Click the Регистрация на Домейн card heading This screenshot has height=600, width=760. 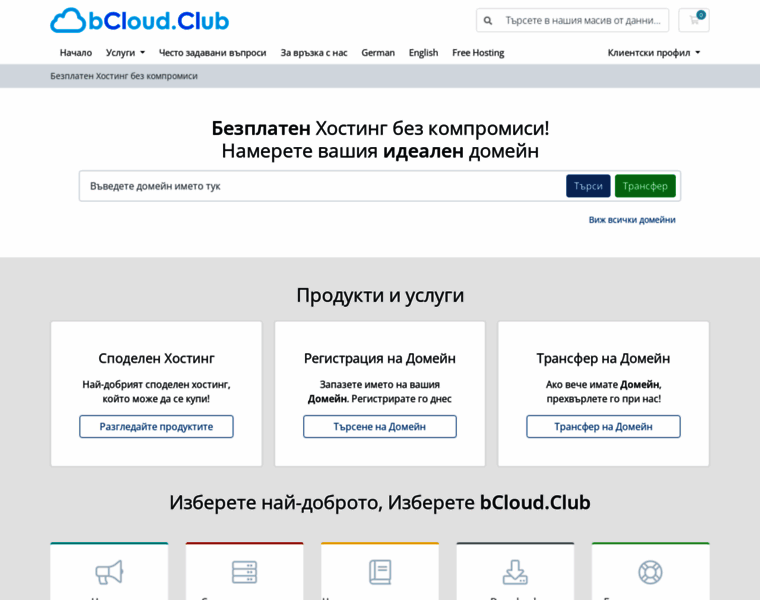(380, 359)
